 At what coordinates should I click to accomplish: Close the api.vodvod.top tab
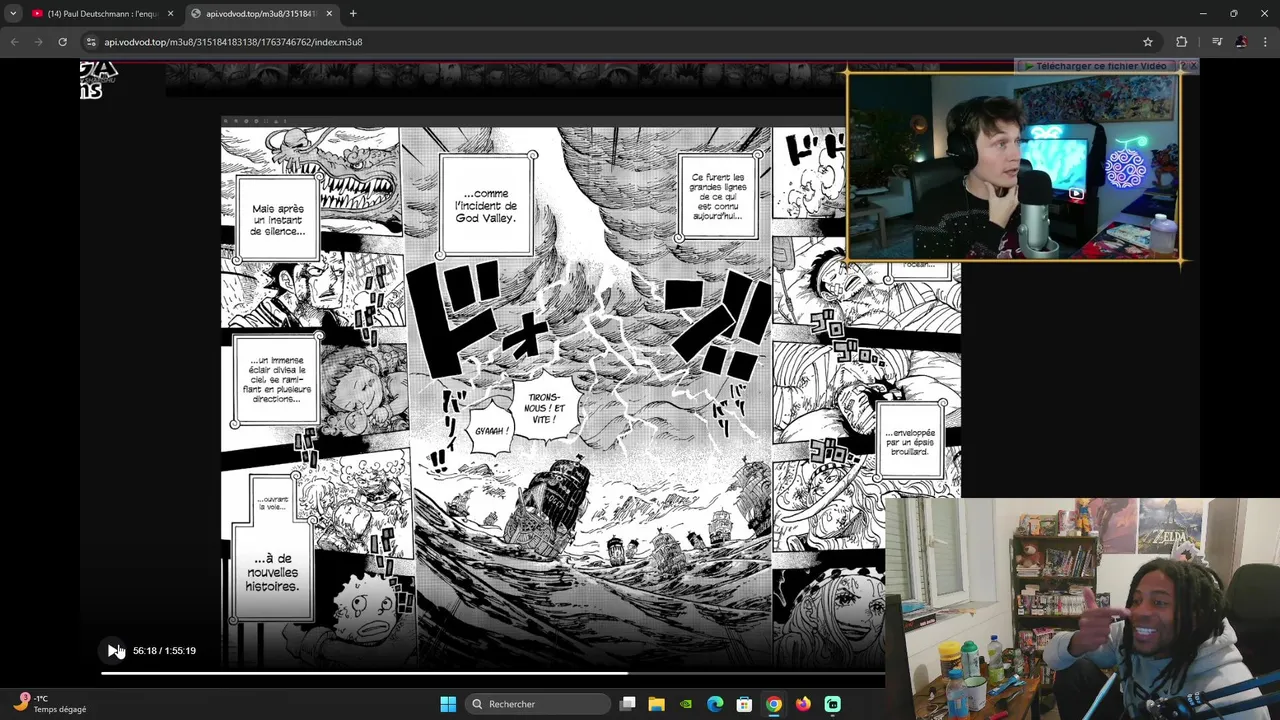(x=329, y=14)
